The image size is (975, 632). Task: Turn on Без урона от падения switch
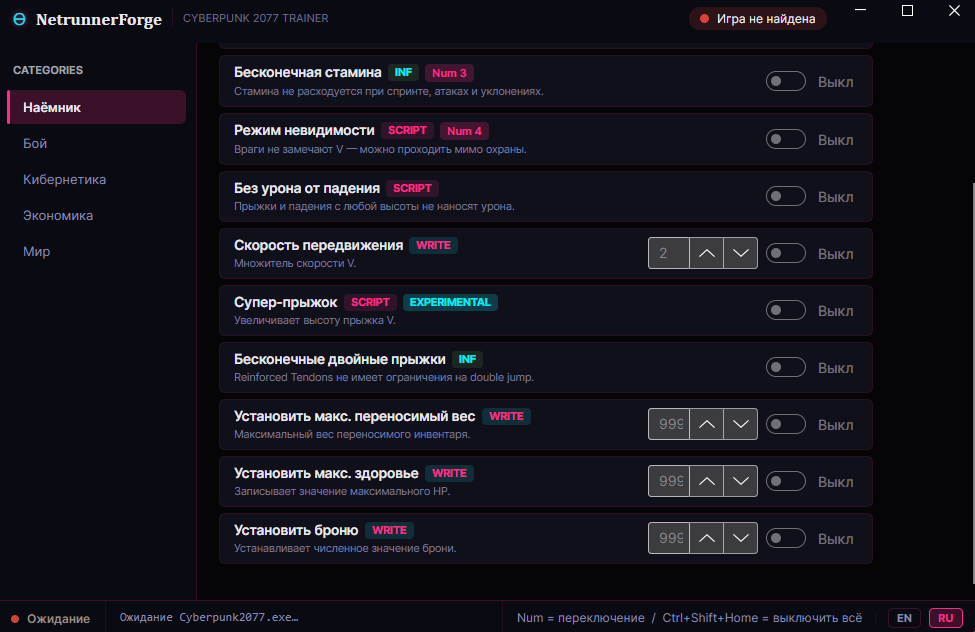(785, 197)
